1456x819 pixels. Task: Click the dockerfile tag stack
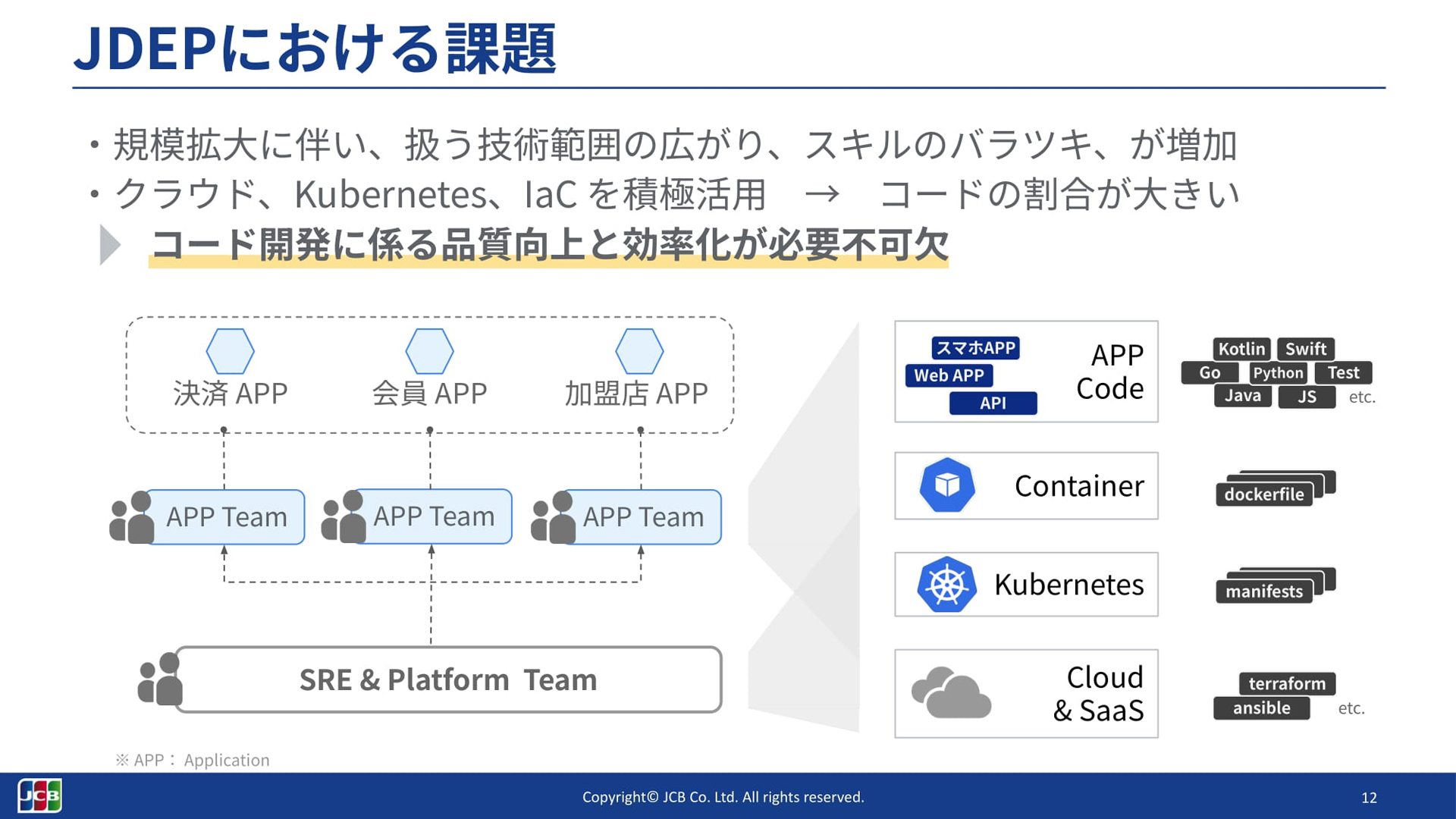click(1265, 494)
